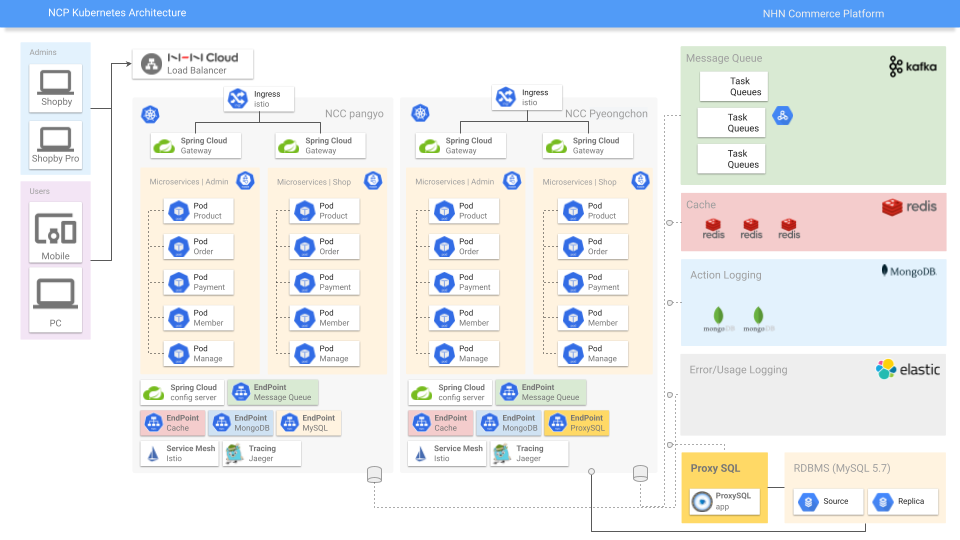The height and width of the screenshot is (540, 960).
Task: Click the Kubernetes icon for Pyeongchon Microservices Shop
Action: point(640,181)
